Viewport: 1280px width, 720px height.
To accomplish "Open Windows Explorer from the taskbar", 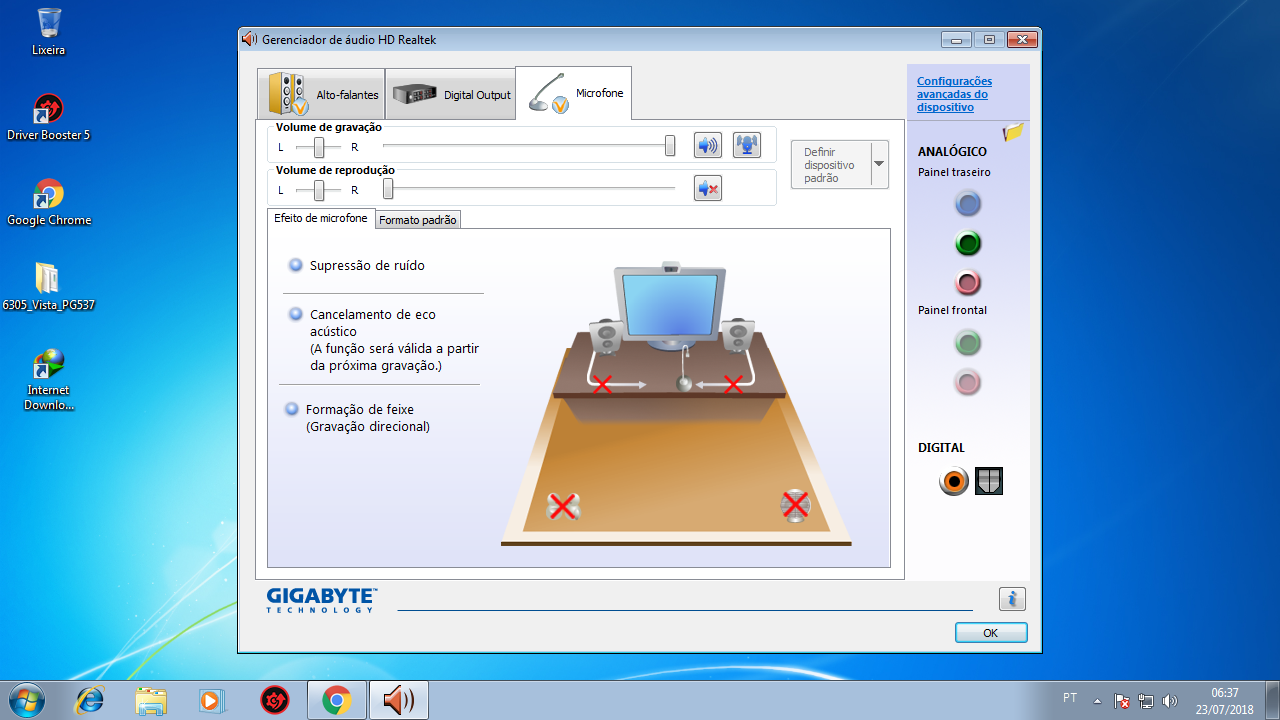I will coord(151,700).
